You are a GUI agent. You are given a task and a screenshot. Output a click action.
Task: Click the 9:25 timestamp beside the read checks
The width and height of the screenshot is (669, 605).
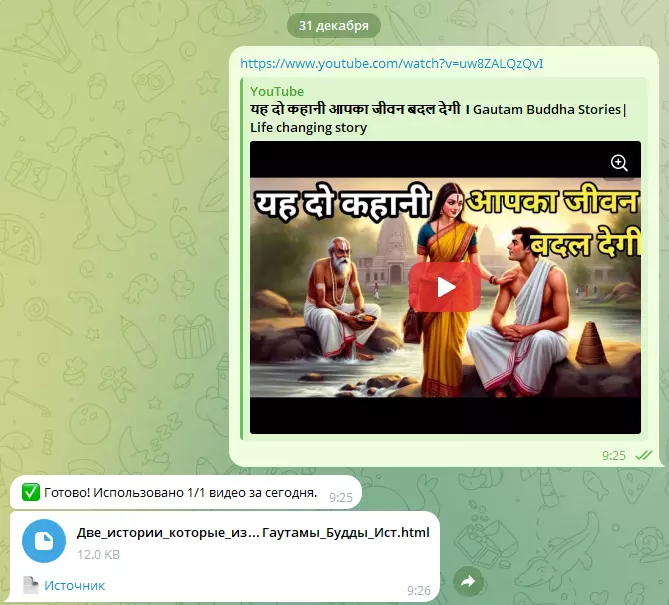coord(613,455)
